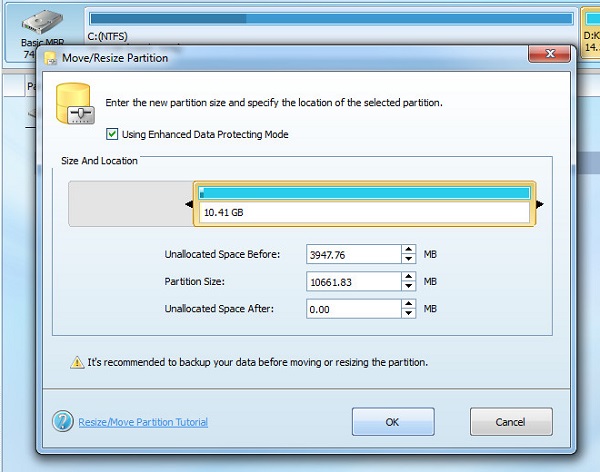Click the left resize handle arrow
600x472 pixels.
tap(189, 205)
